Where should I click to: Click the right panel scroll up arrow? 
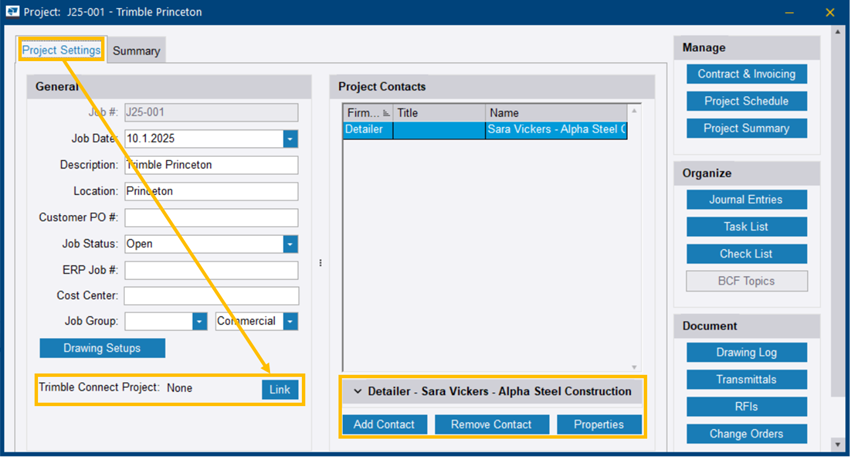[x=838, y=32]
